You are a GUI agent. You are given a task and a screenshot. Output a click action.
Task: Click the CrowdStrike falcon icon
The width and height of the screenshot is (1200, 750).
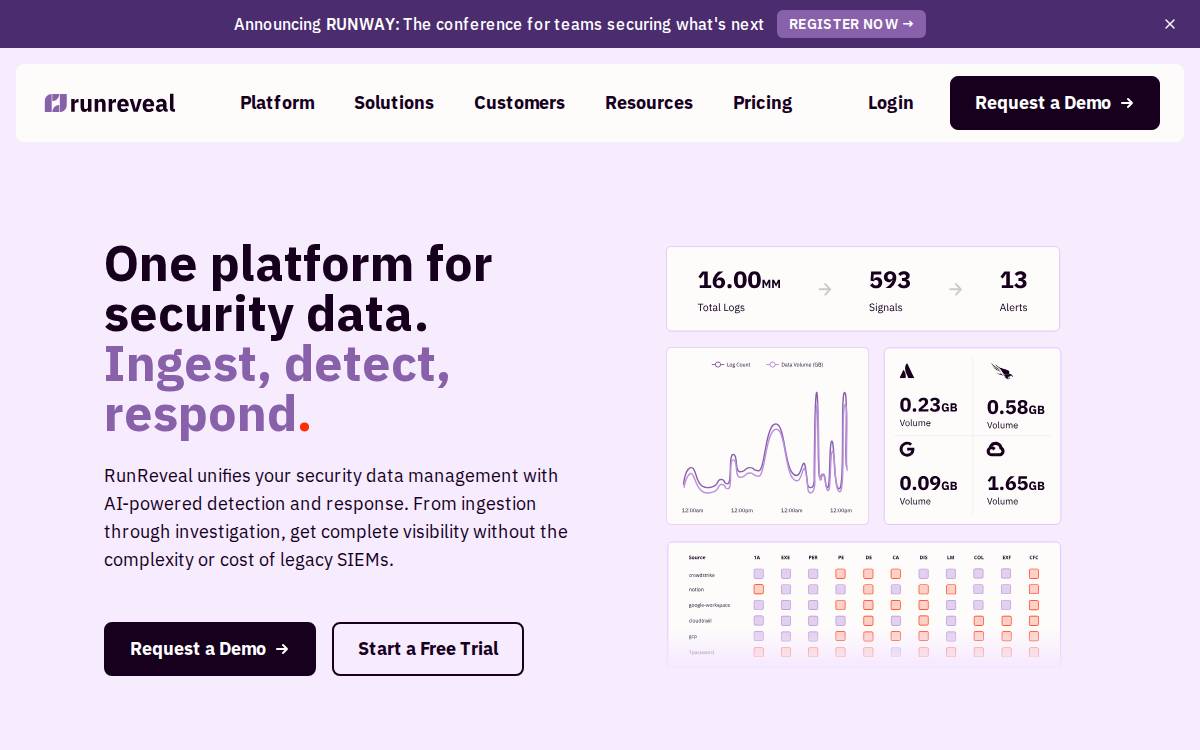1001,371
